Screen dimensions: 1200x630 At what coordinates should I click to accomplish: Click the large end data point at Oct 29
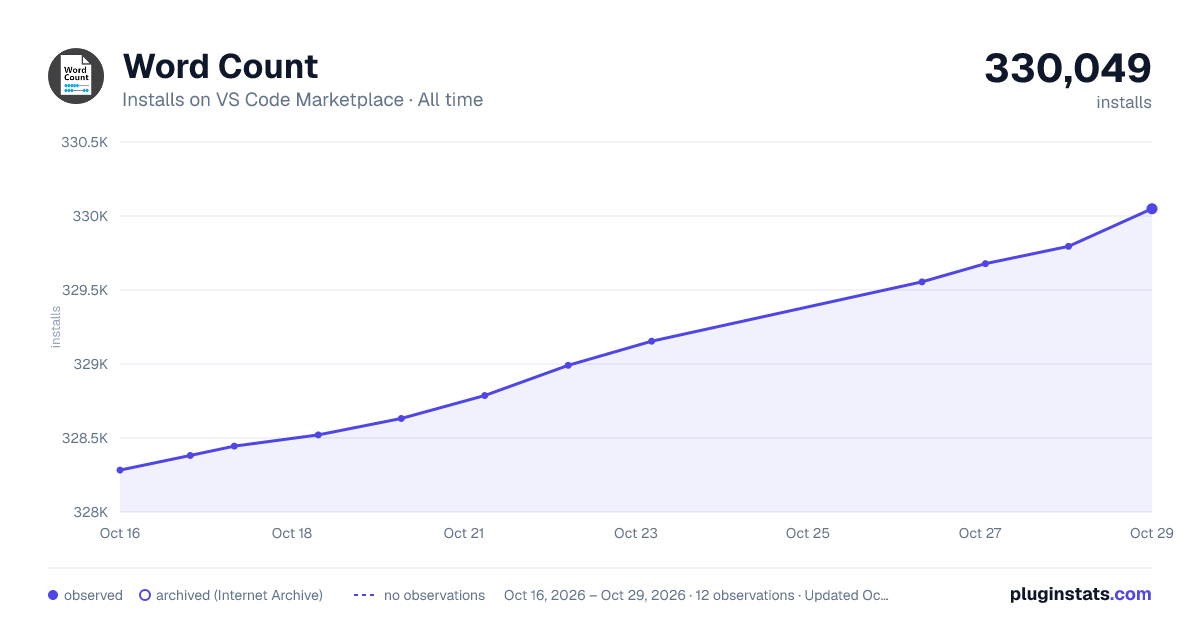coord(1152,209)
